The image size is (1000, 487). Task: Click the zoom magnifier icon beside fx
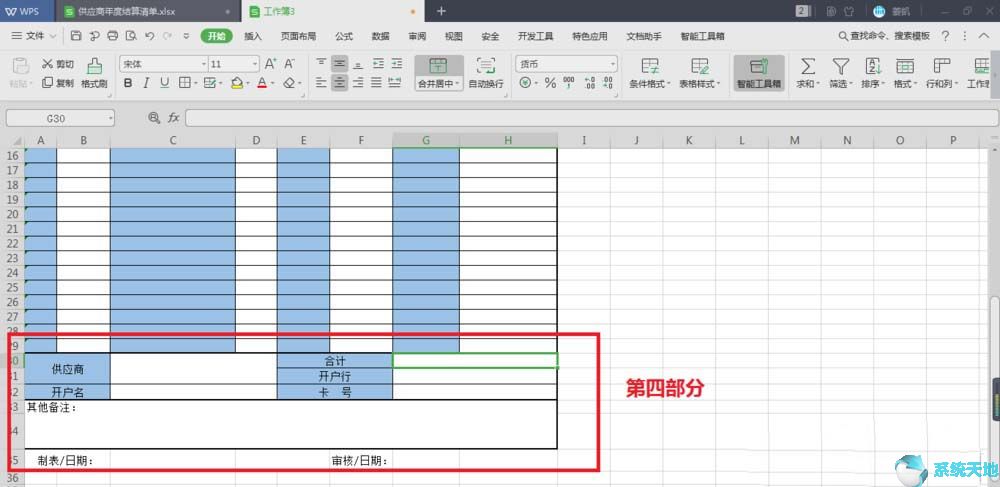click(154, 118)
